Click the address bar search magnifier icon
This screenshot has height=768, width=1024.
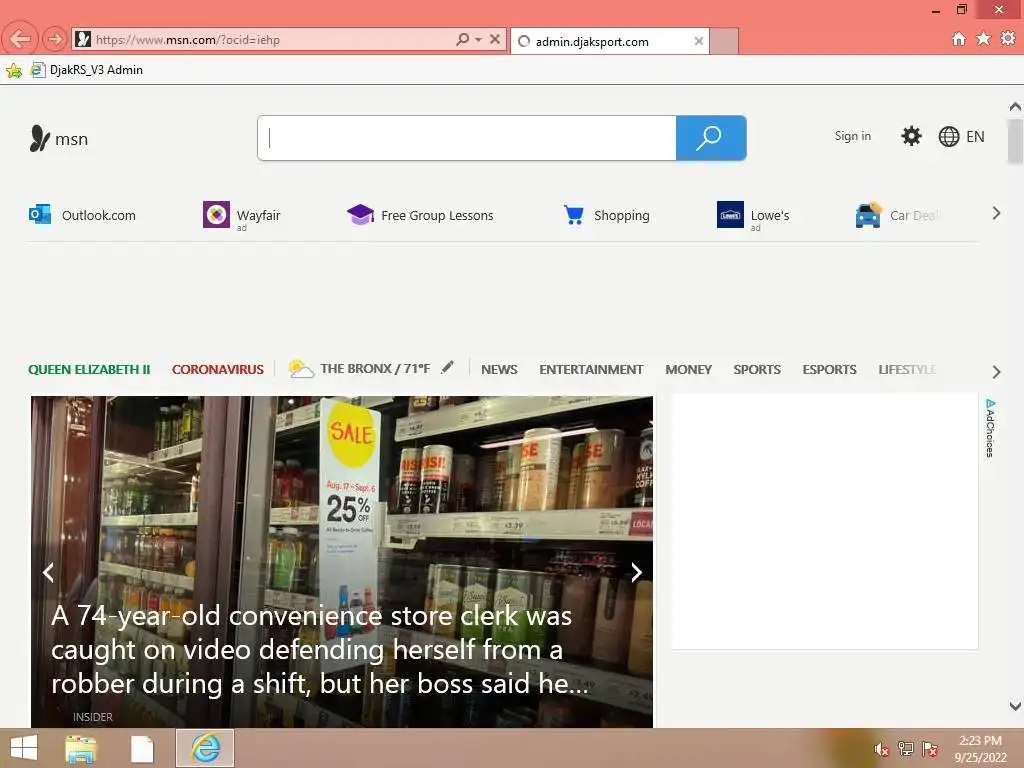click(x=462, y=39)
